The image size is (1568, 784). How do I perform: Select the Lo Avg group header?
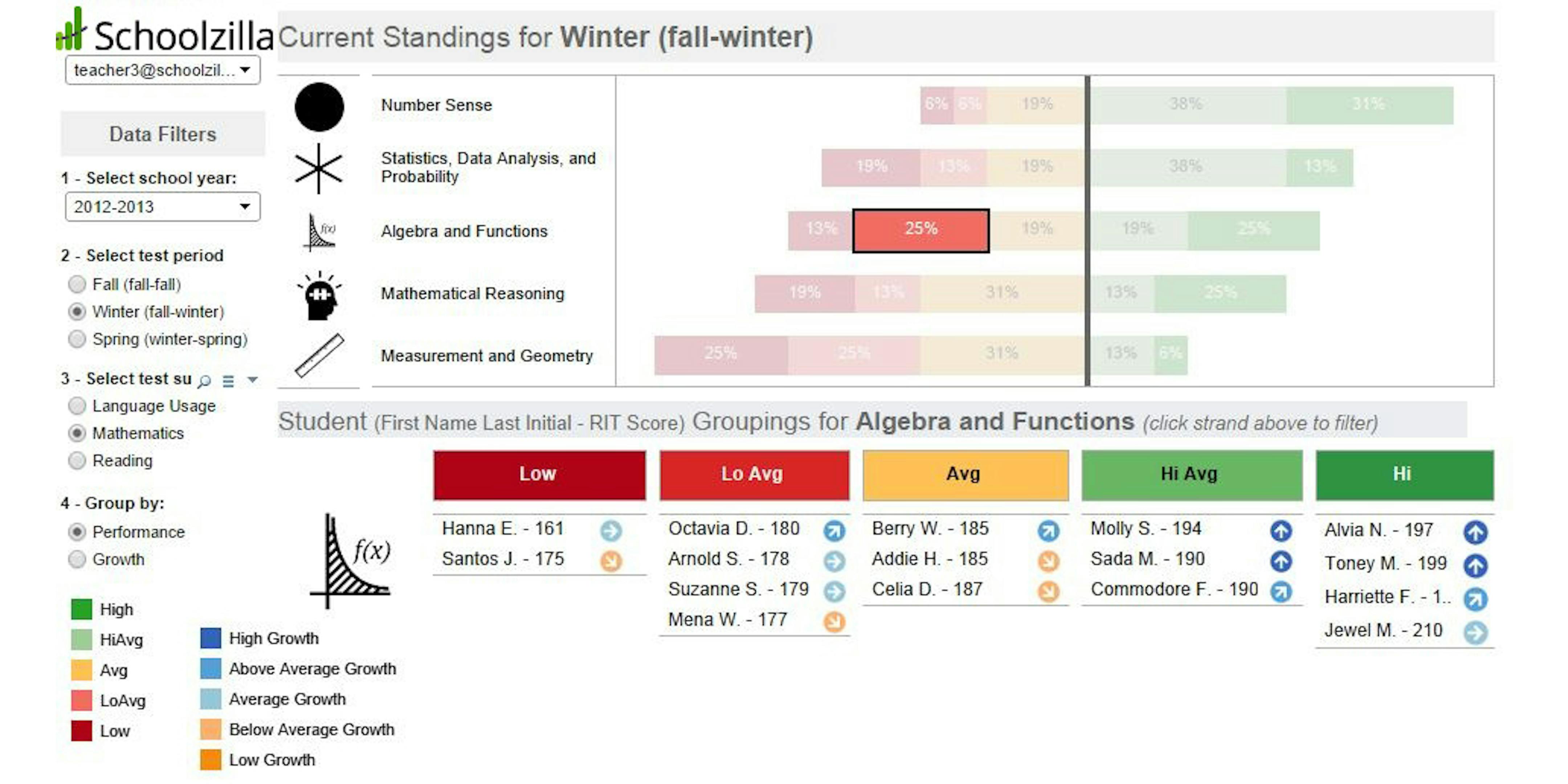pyautogui.click(x=754, y=475)
